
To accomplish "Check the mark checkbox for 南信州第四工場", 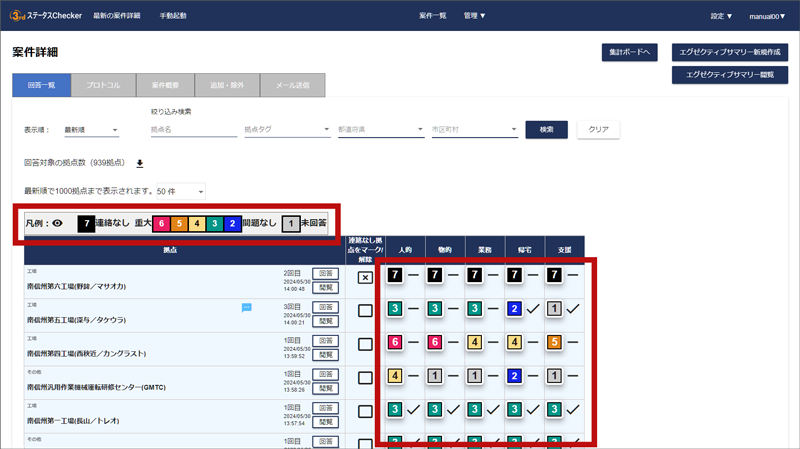I will tap(365, 344).
